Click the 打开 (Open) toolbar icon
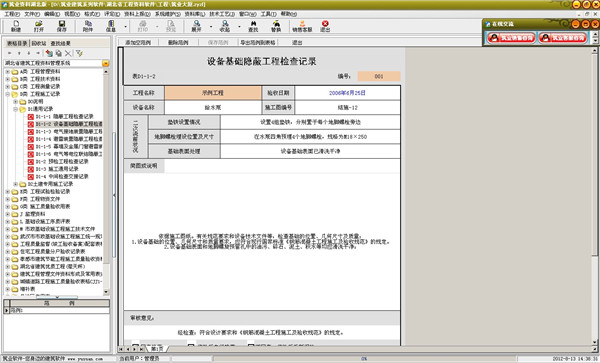 click(39, 26)
